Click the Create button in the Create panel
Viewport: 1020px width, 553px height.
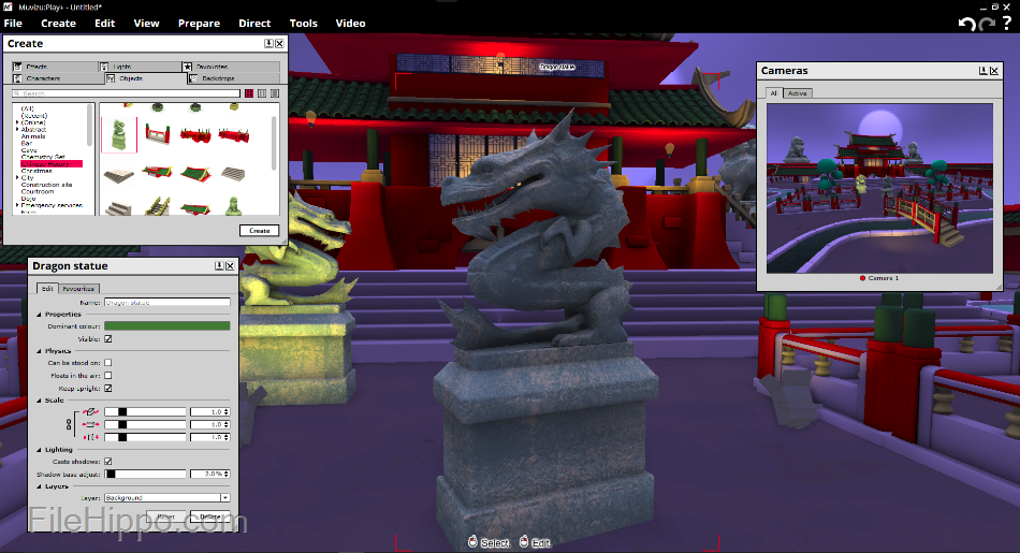click(x=259, y=230)
